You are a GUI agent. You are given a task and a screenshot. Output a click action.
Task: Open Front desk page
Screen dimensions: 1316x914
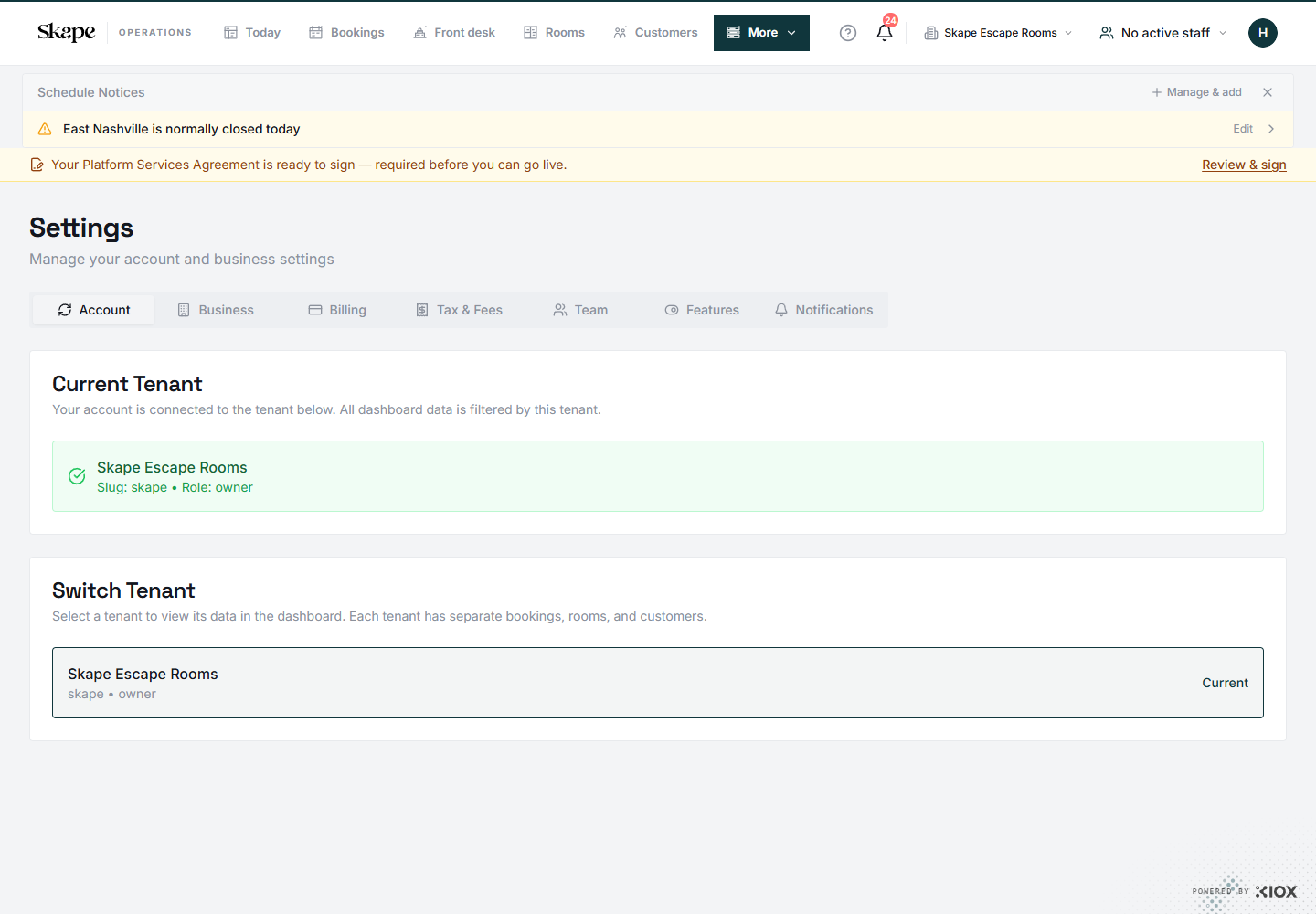click(454, 32)
